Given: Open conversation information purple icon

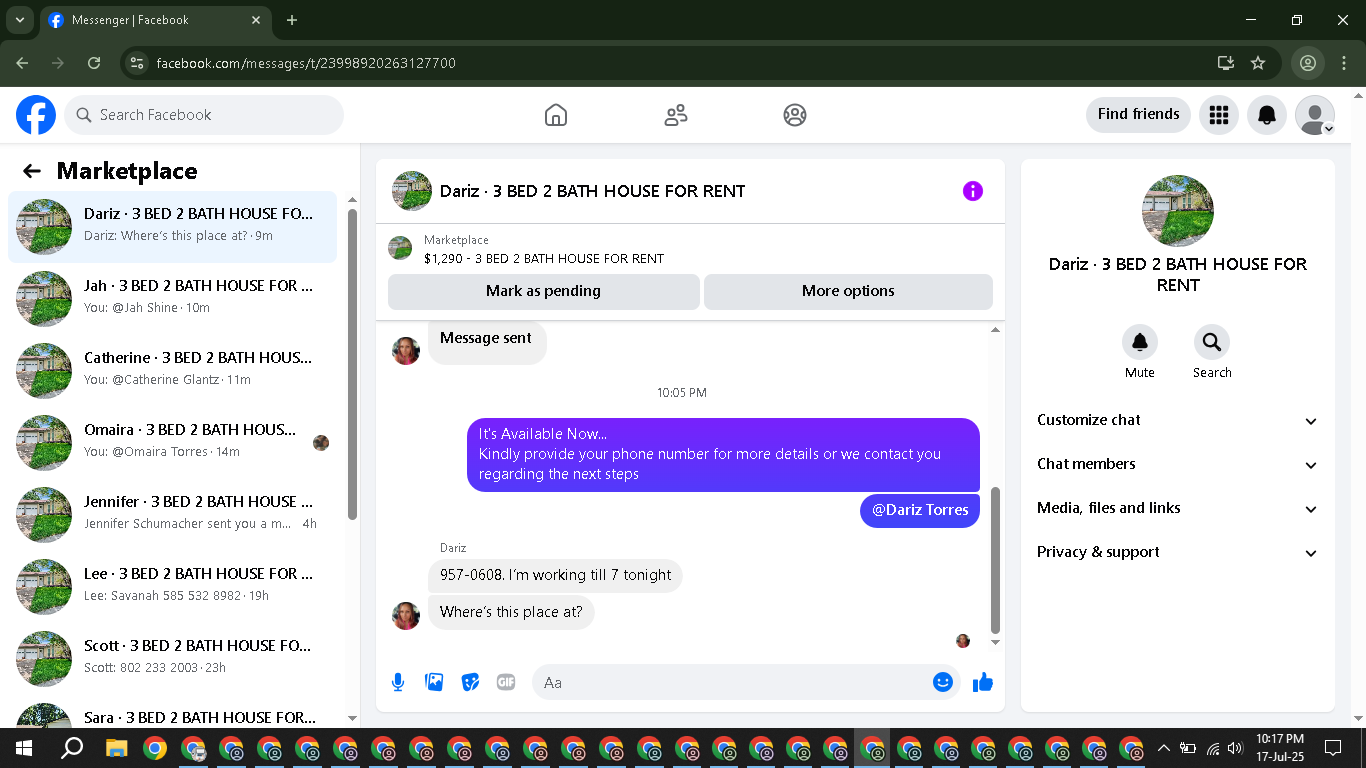Looking at the screenshot, I should (x=973, y=191).
